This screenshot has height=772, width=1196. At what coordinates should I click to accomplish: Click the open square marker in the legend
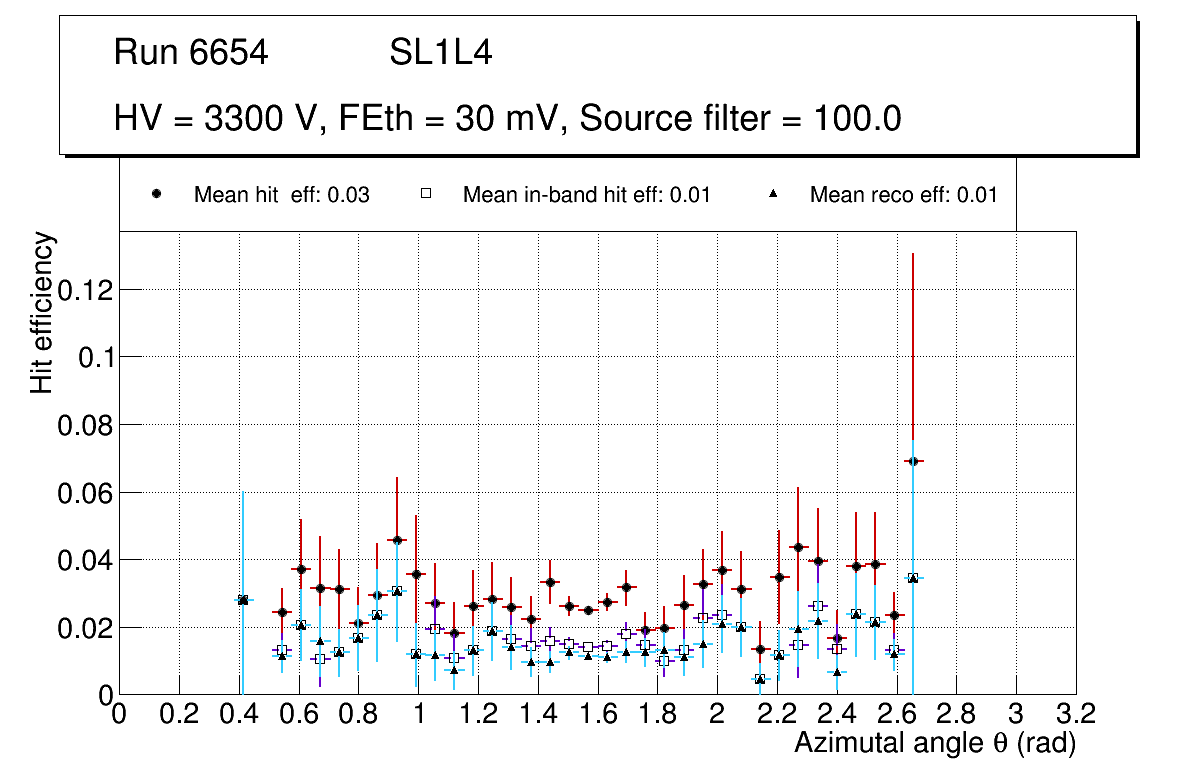pyautogui.click(x=426, y=195)
